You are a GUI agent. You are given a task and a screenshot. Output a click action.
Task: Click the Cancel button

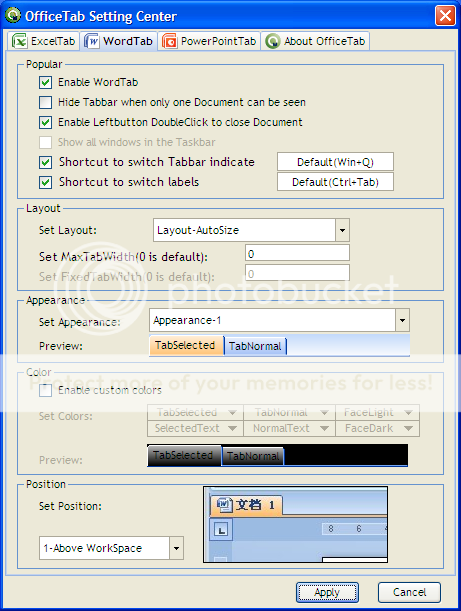(409, 592)
